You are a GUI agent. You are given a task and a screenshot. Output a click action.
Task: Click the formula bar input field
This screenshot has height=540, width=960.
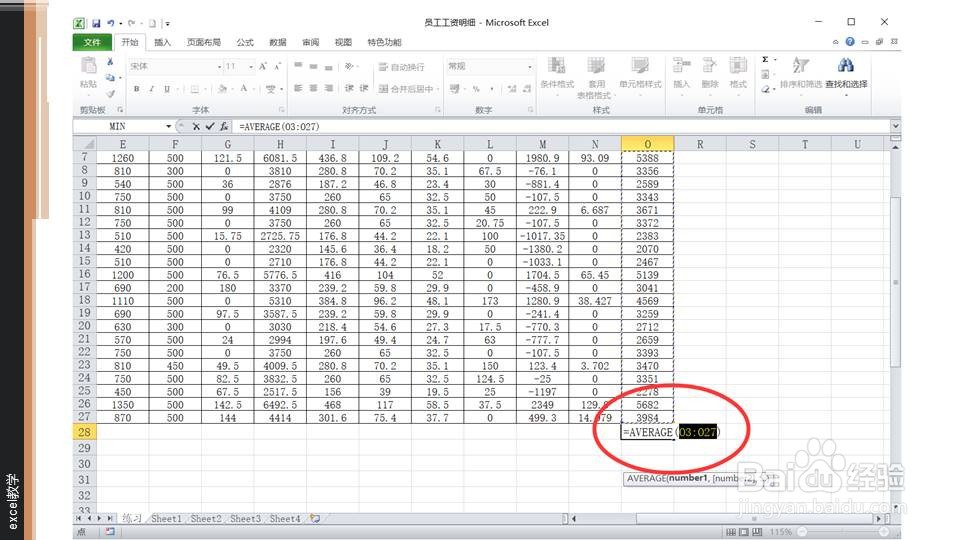pos(561,126)
